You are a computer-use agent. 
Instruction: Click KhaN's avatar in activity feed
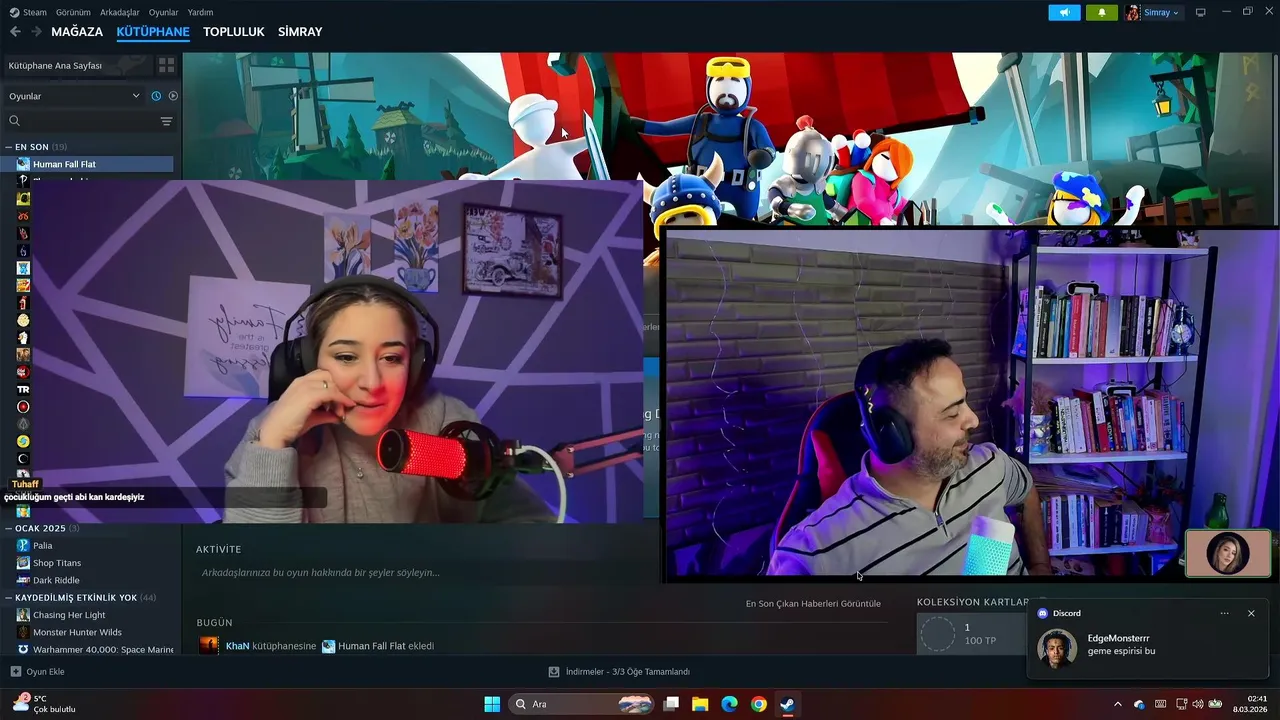point(209,646)
